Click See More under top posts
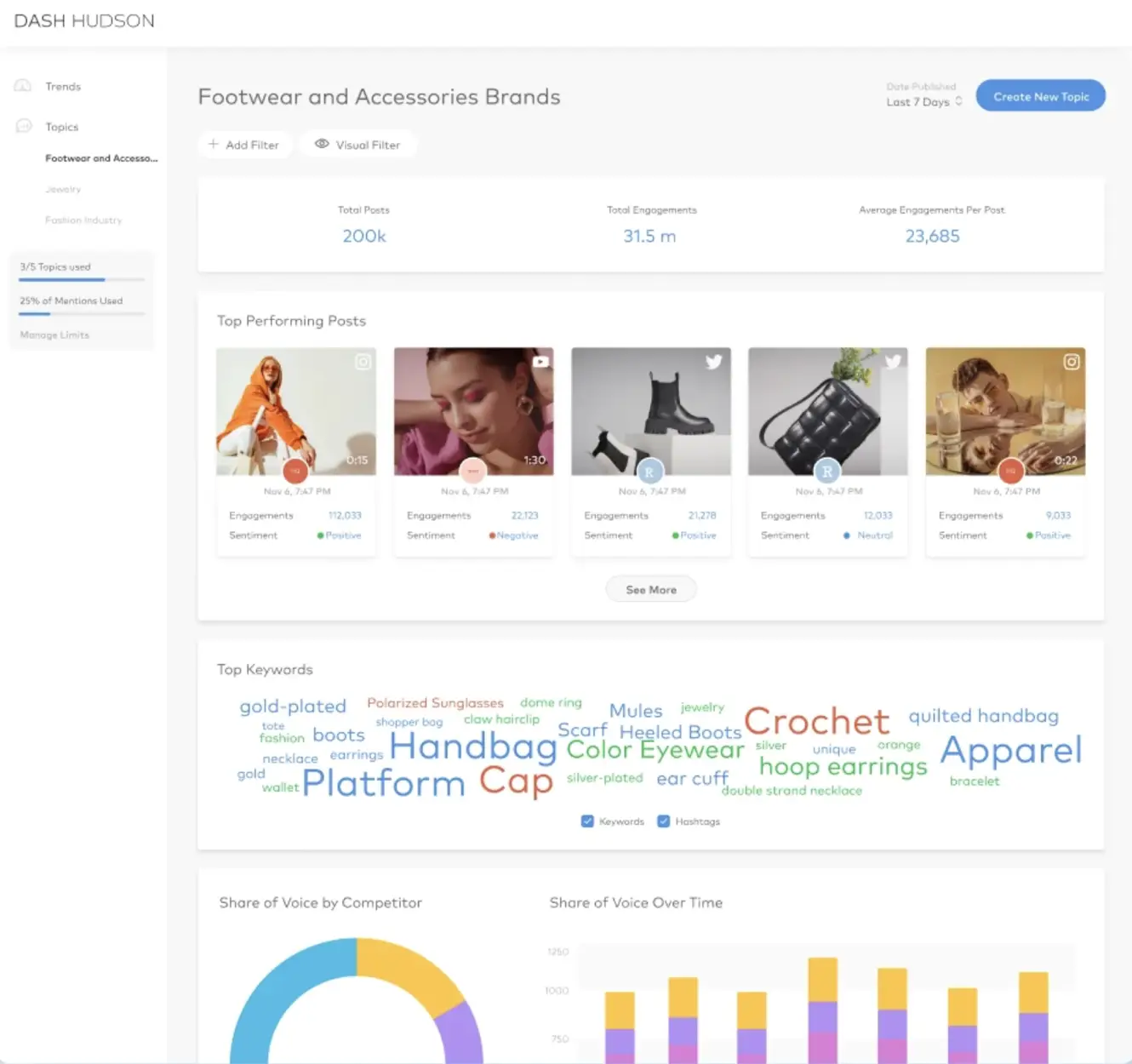The height and width of the screenshot is (1064, 1132). [x=651, y=589]
